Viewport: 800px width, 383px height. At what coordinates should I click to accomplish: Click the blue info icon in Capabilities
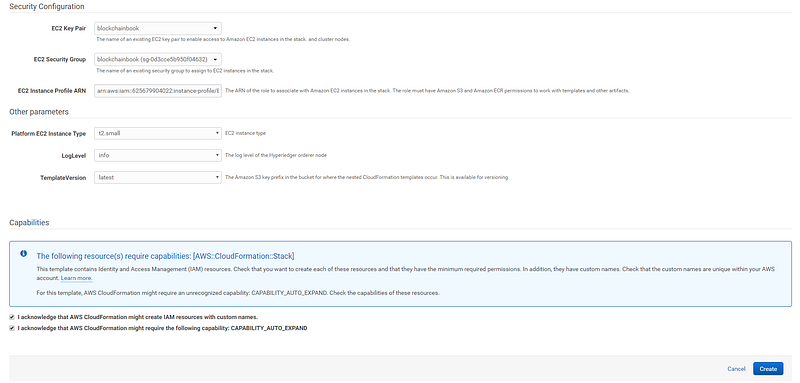[x=23, y=253]
